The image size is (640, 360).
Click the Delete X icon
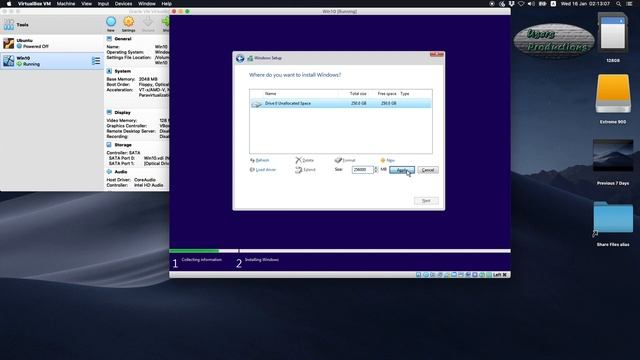(x=298, y=160)
